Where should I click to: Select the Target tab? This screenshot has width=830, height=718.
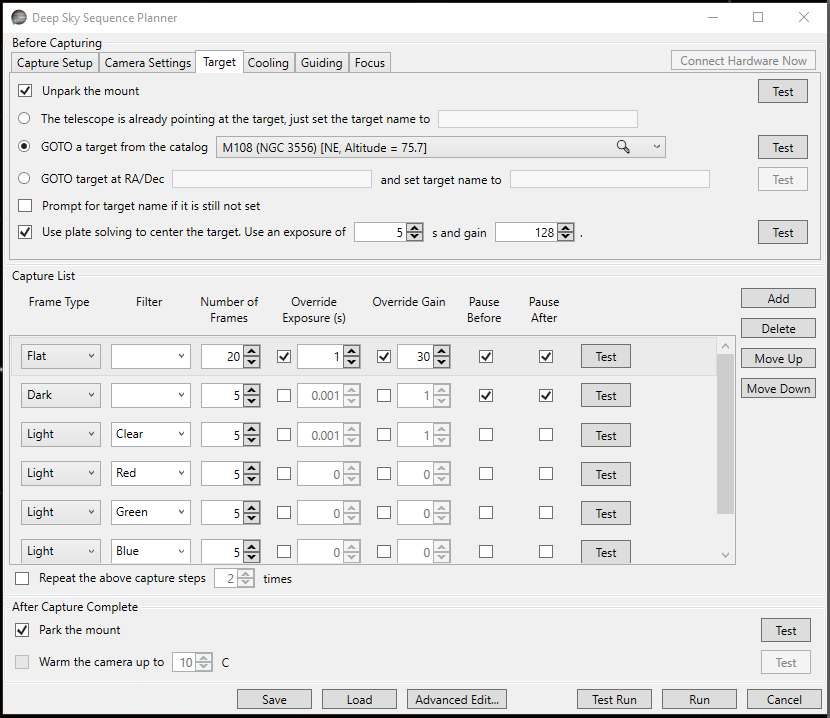pyautogui.click(x=219, y=62)
